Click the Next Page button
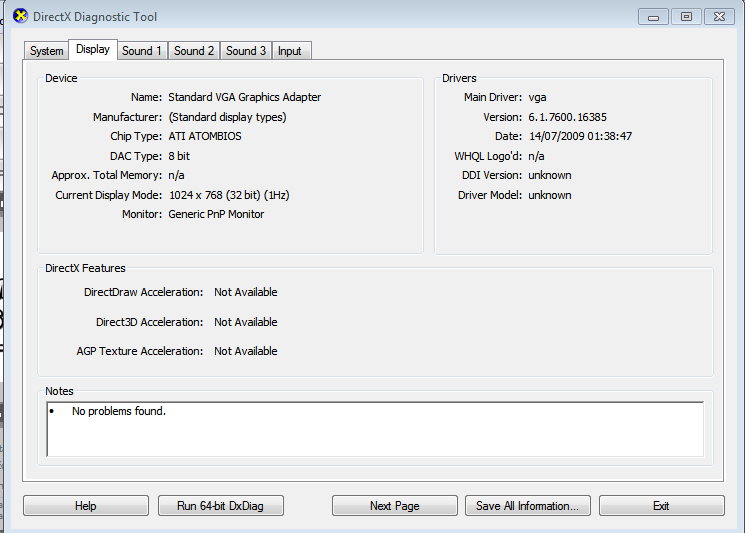This screenshot has width=745, height=533. click(395, 506)
